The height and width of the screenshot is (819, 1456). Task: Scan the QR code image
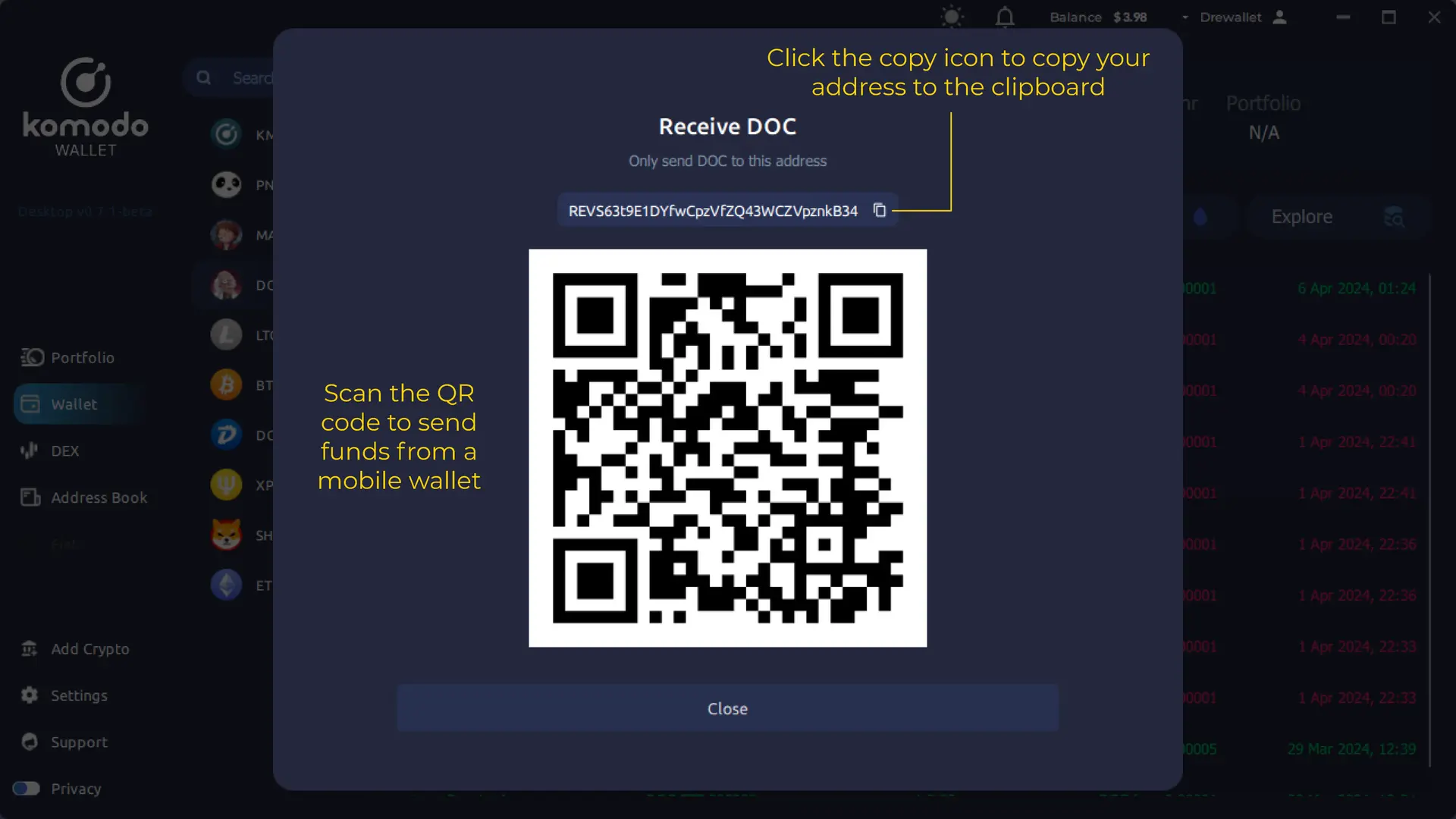click(728, 448)
